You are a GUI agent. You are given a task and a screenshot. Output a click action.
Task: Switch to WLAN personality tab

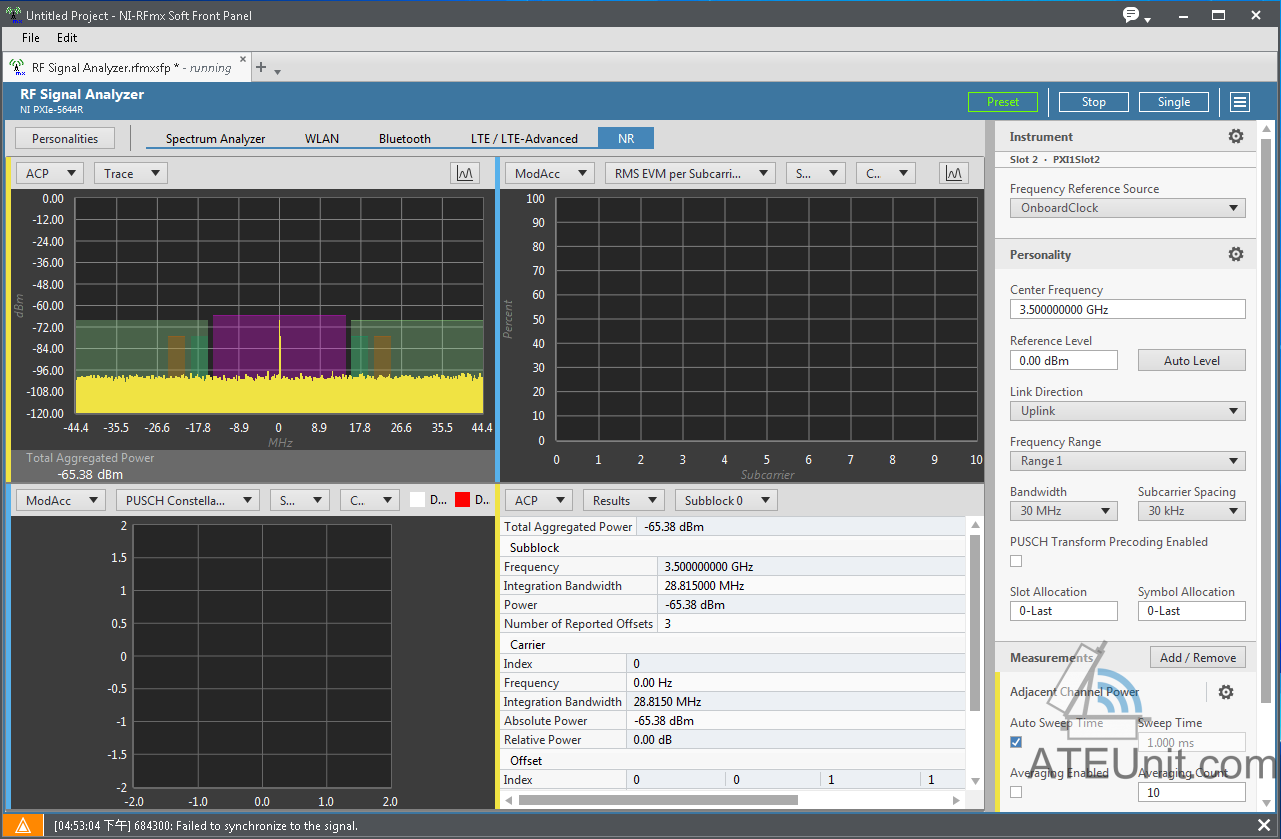[x=322, y=138]
